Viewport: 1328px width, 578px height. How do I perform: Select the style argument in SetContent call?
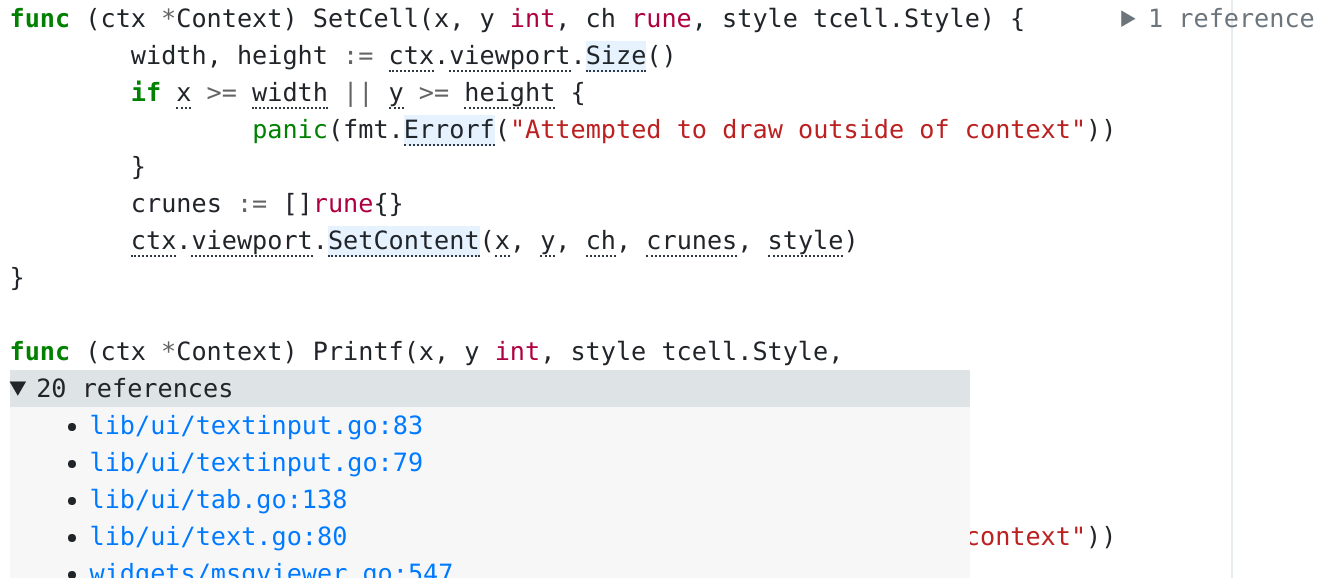click(805, 241)
